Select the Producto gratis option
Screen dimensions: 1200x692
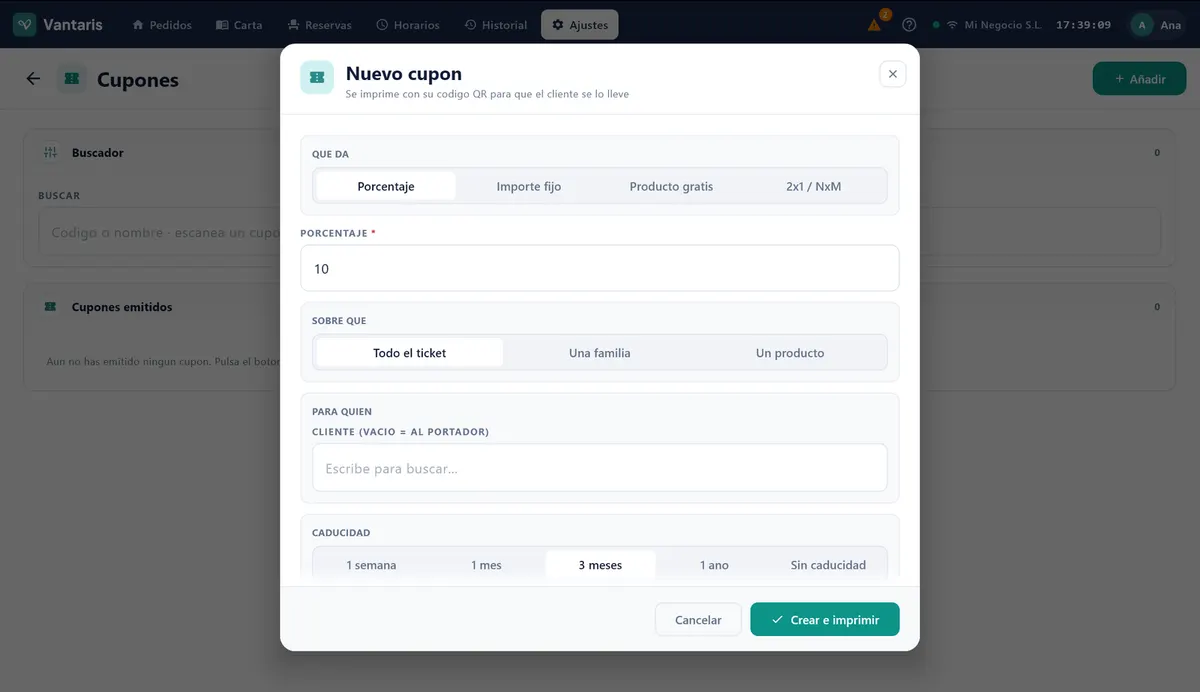pos(671,186)
